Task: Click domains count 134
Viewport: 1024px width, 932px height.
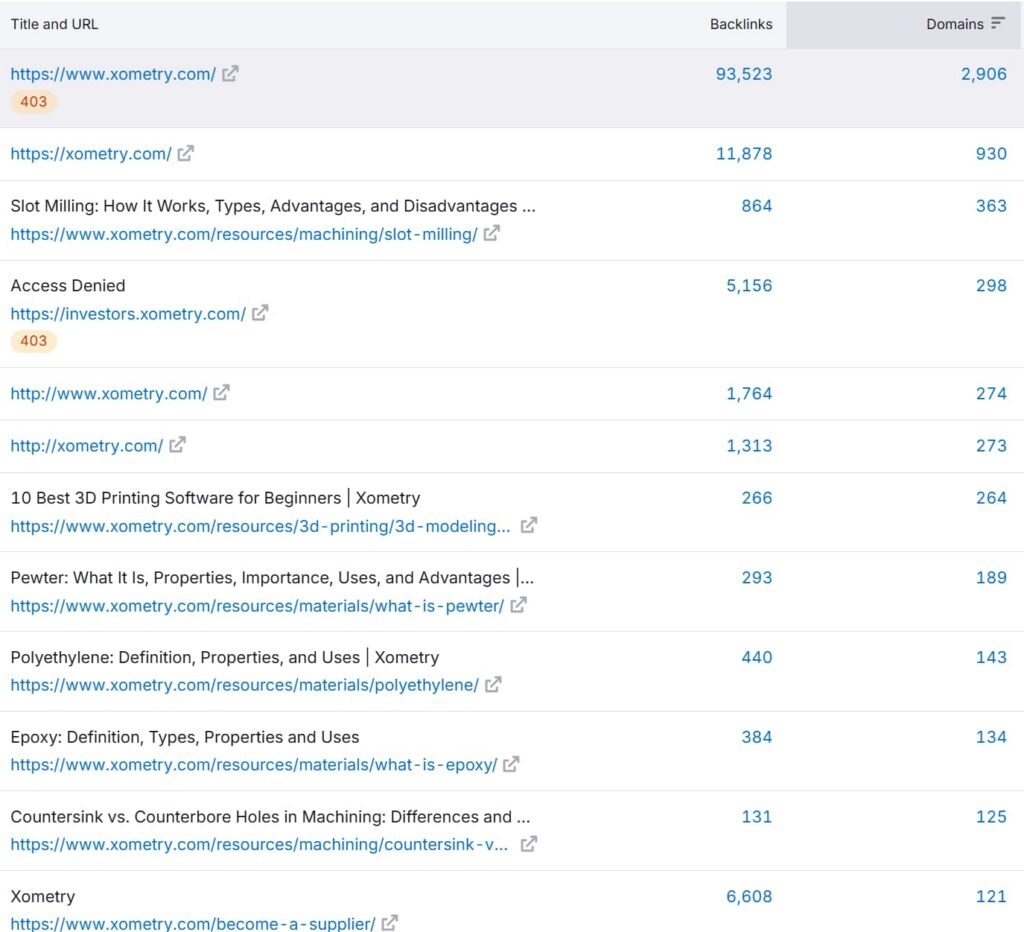Action: tap(991, 737)
